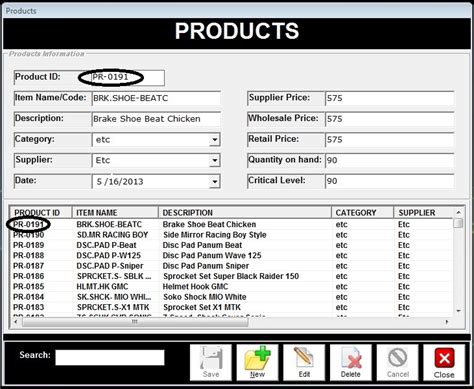The width and height of the screenshot is (474, 389).
Task: Select row PR-0191 in product list
Action: click(x=231, y=224)
